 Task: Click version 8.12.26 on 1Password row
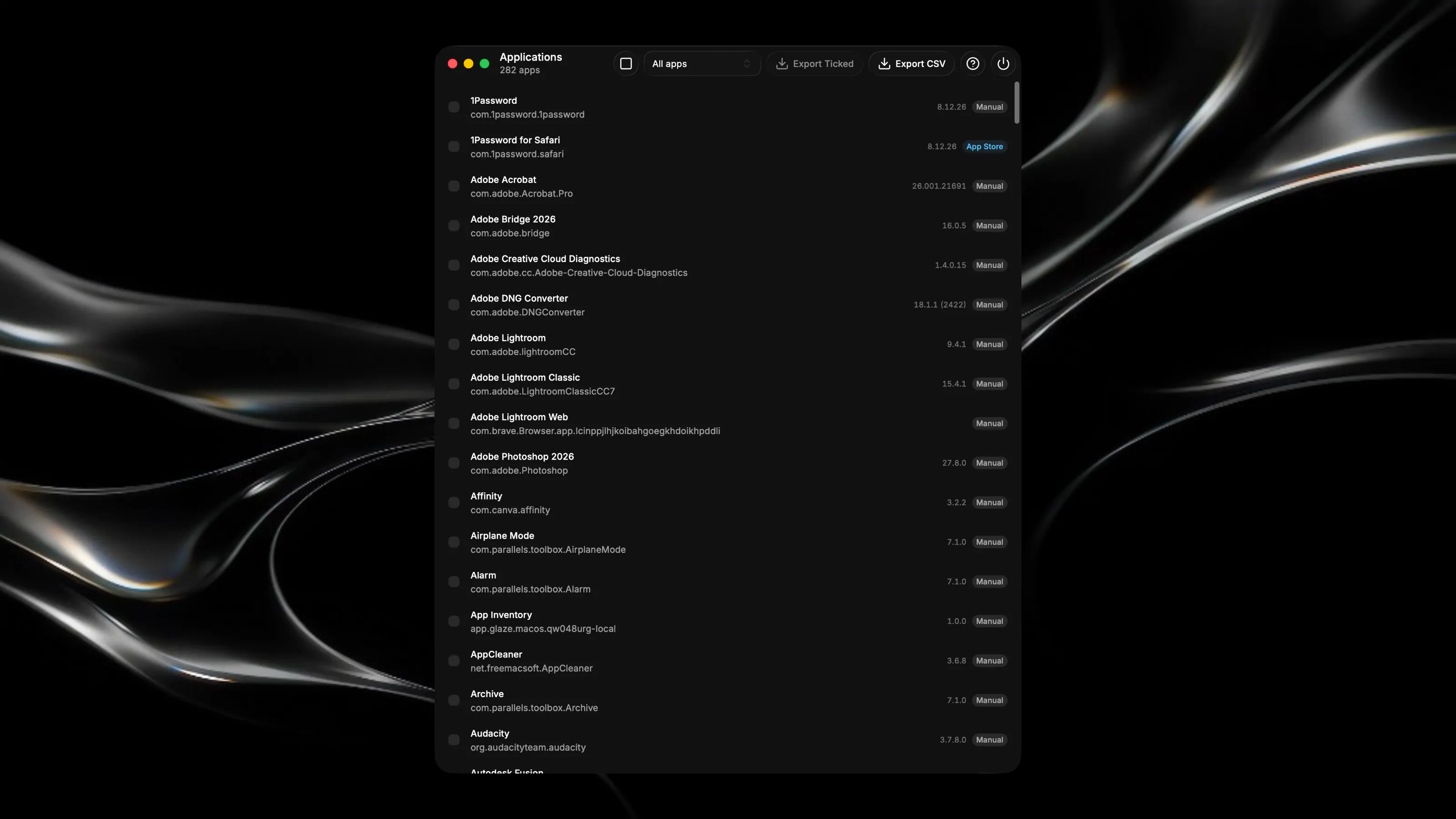(x=951, y=107)
